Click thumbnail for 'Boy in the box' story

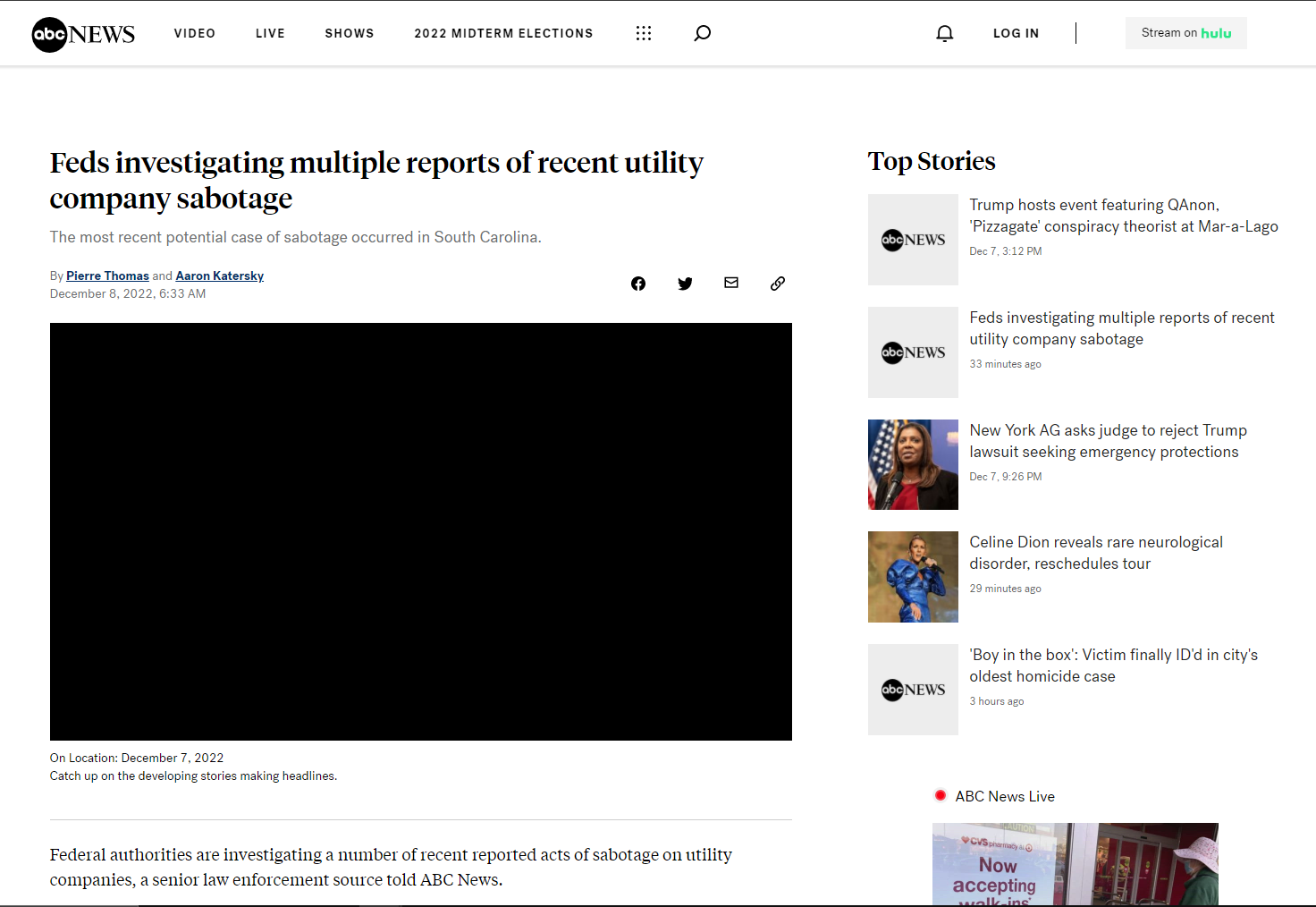[x=913, y=690]
